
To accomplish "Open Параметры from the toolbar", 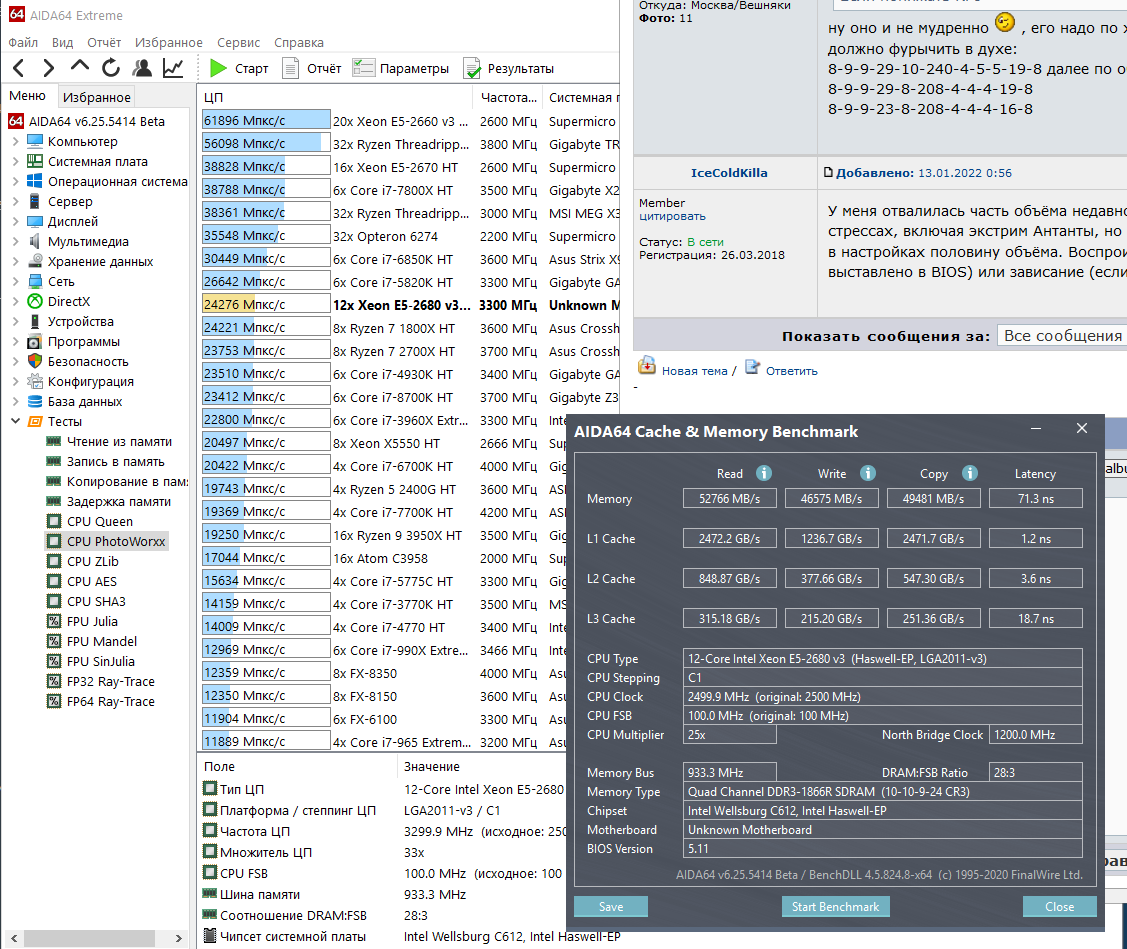I will click(x=400, y=68).
